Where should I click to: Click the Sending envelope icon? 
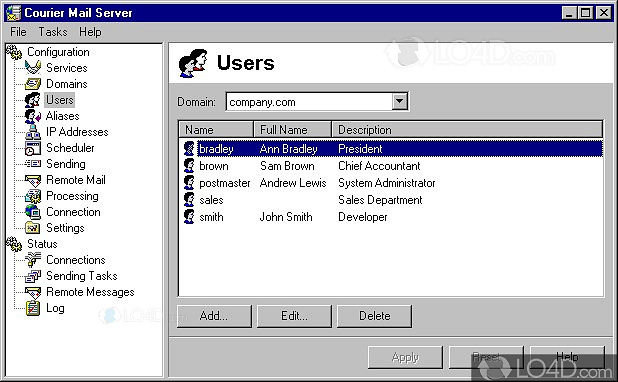(33, 164)
